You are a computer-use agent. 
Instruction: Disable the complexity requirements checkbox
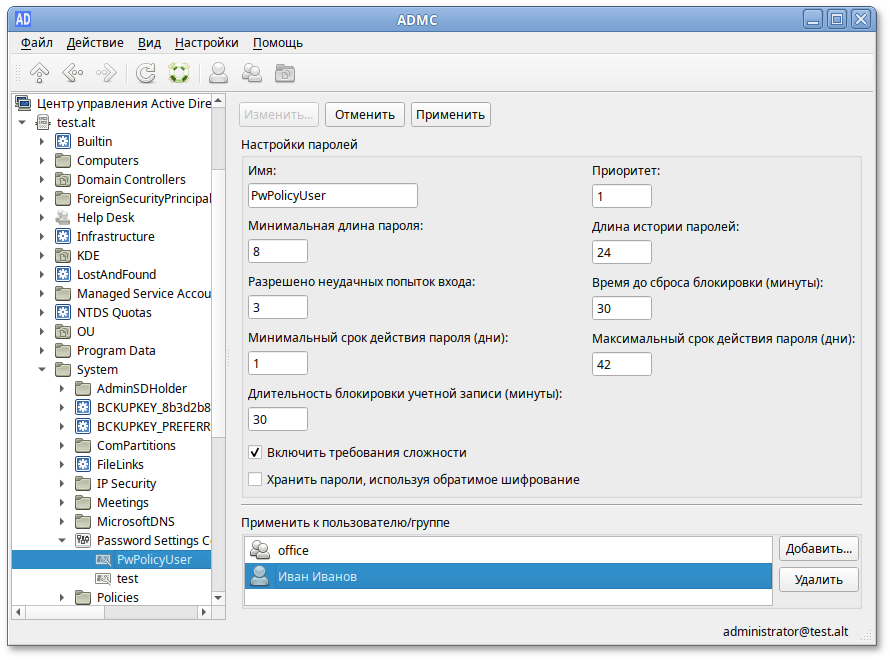click(256, 452)
